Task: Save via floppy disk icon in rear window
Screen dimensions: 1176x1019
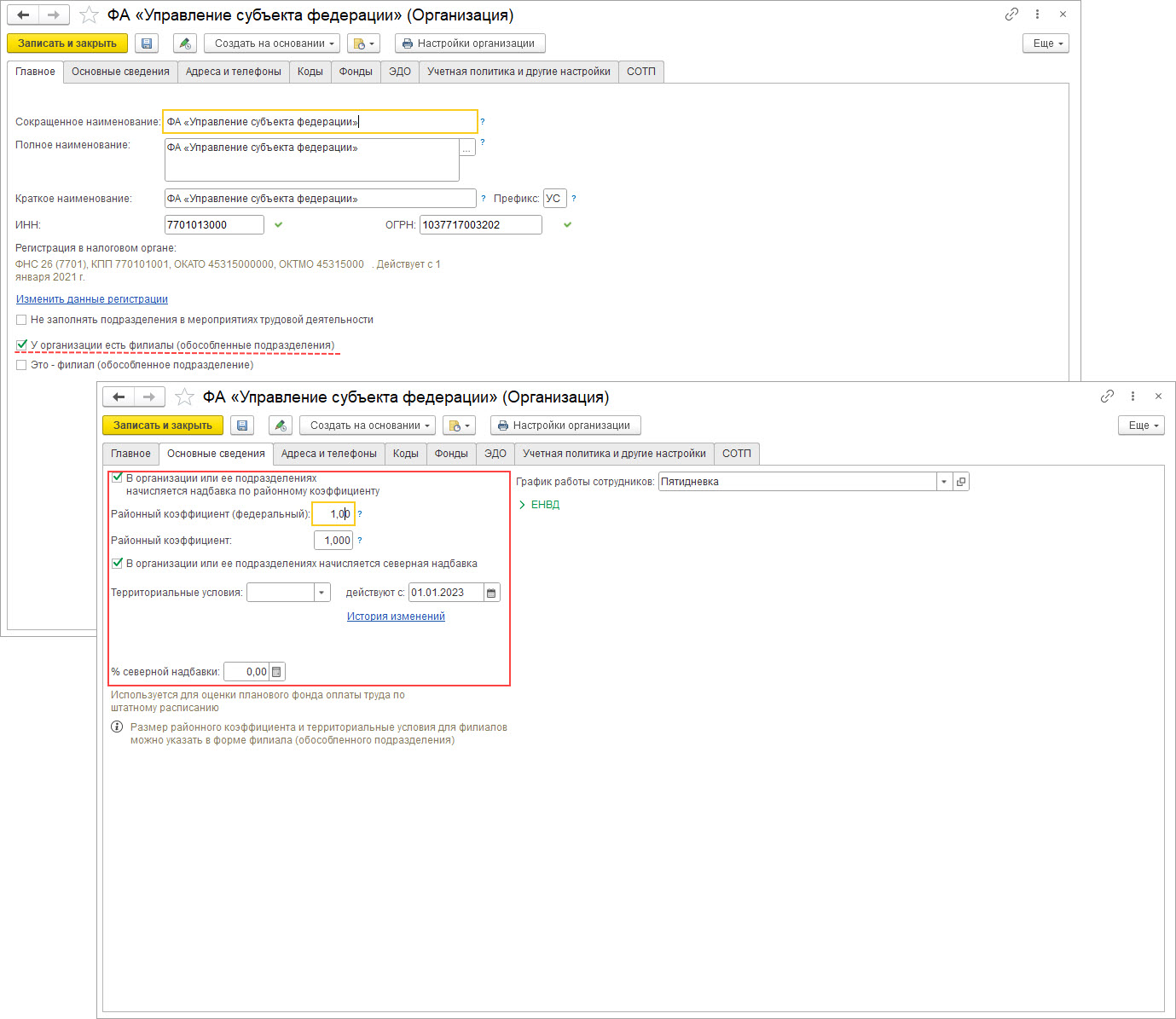Action: (147, 43)
